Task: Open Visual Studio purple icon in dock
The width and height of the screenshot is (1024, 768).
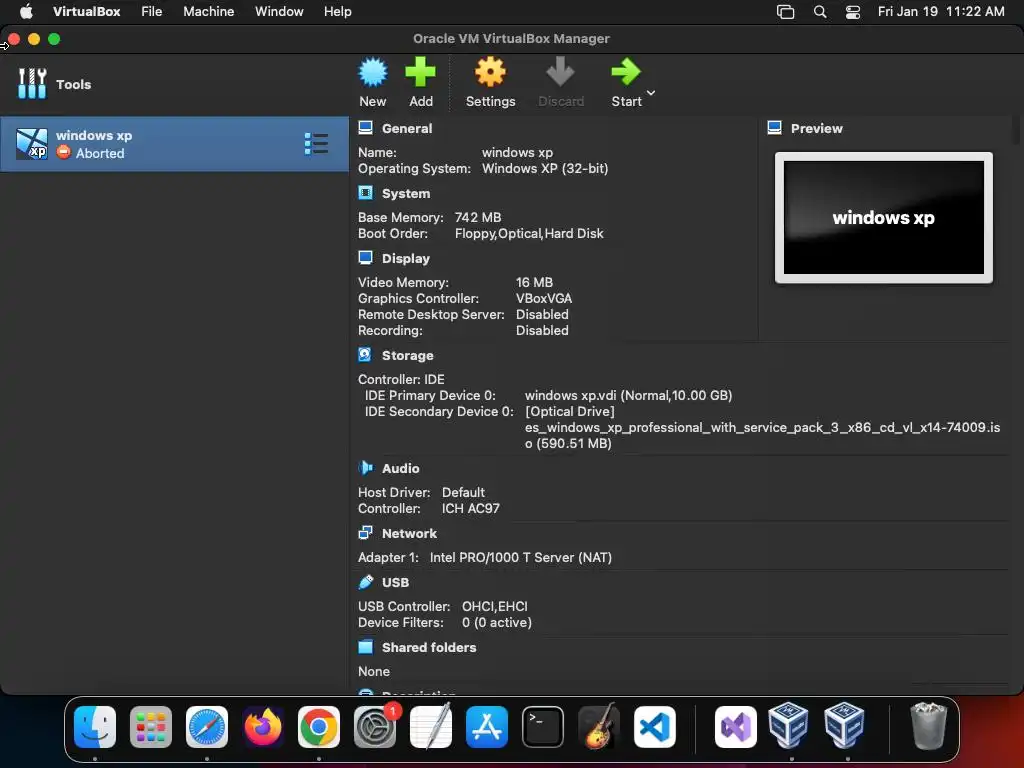Action: click(735, 727)
